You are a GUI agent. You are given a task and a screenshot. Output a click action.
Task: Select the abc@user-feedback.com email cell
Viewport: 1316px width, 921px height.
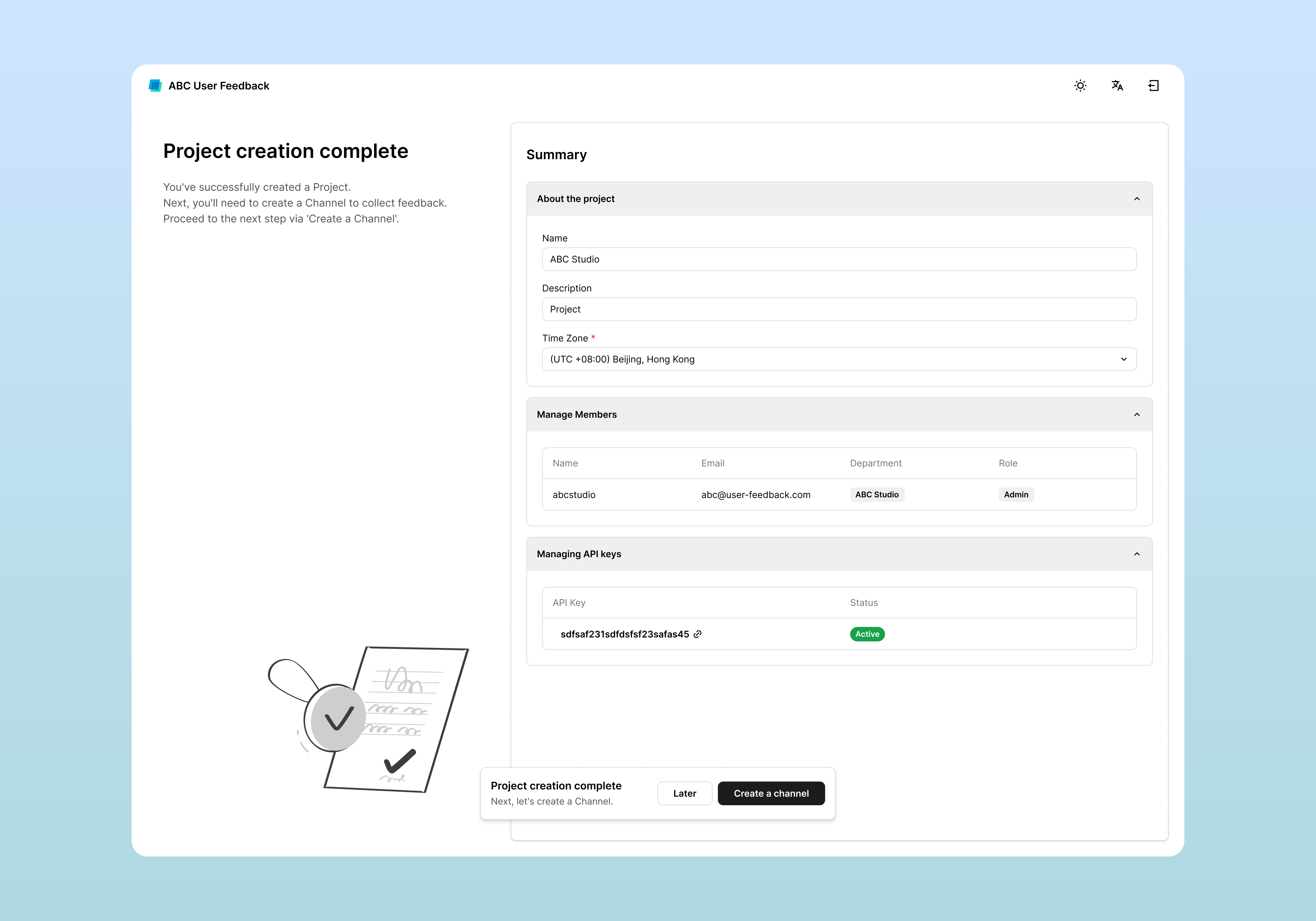click(x=755, y=495)
